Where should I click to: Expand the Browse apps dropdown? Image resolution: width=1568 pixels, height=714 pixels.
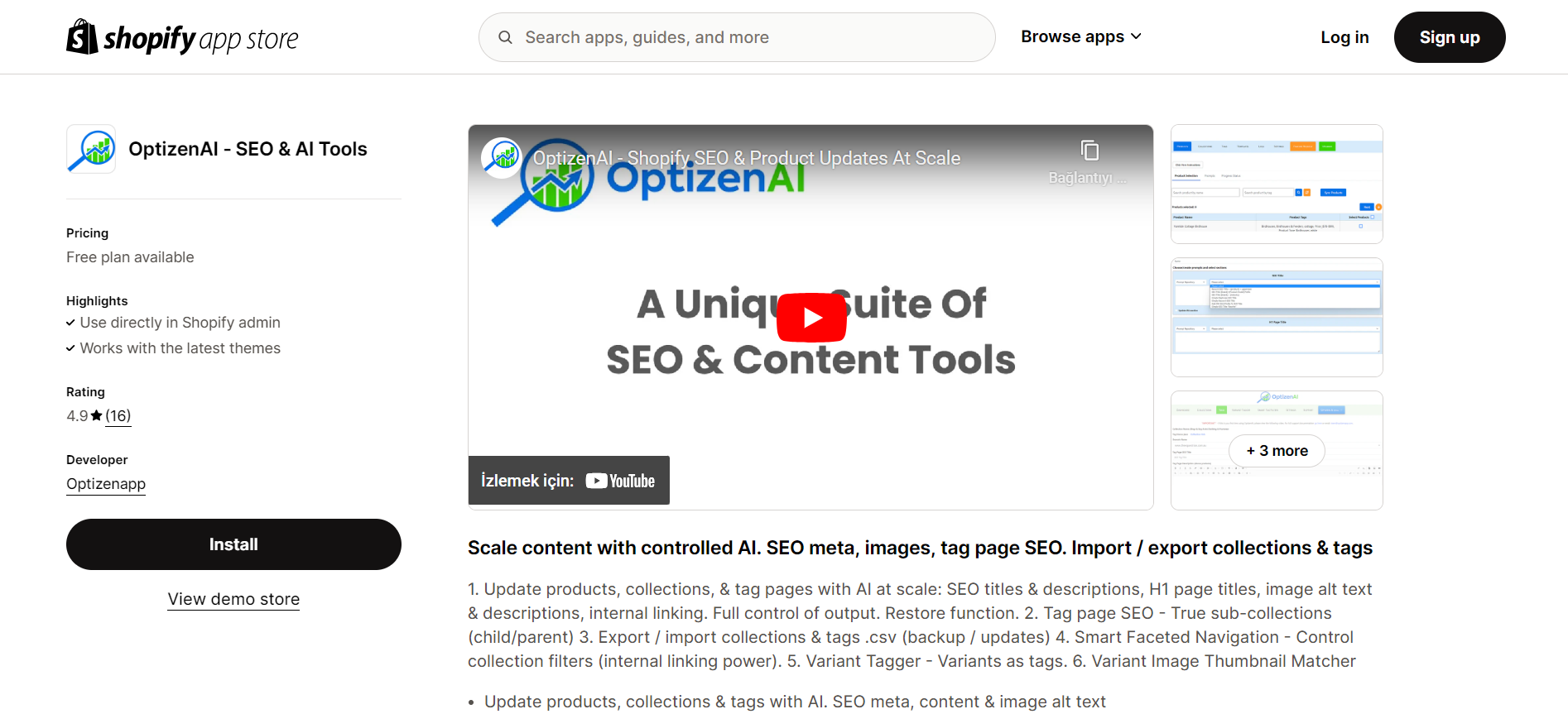[x=1081, y=36]
